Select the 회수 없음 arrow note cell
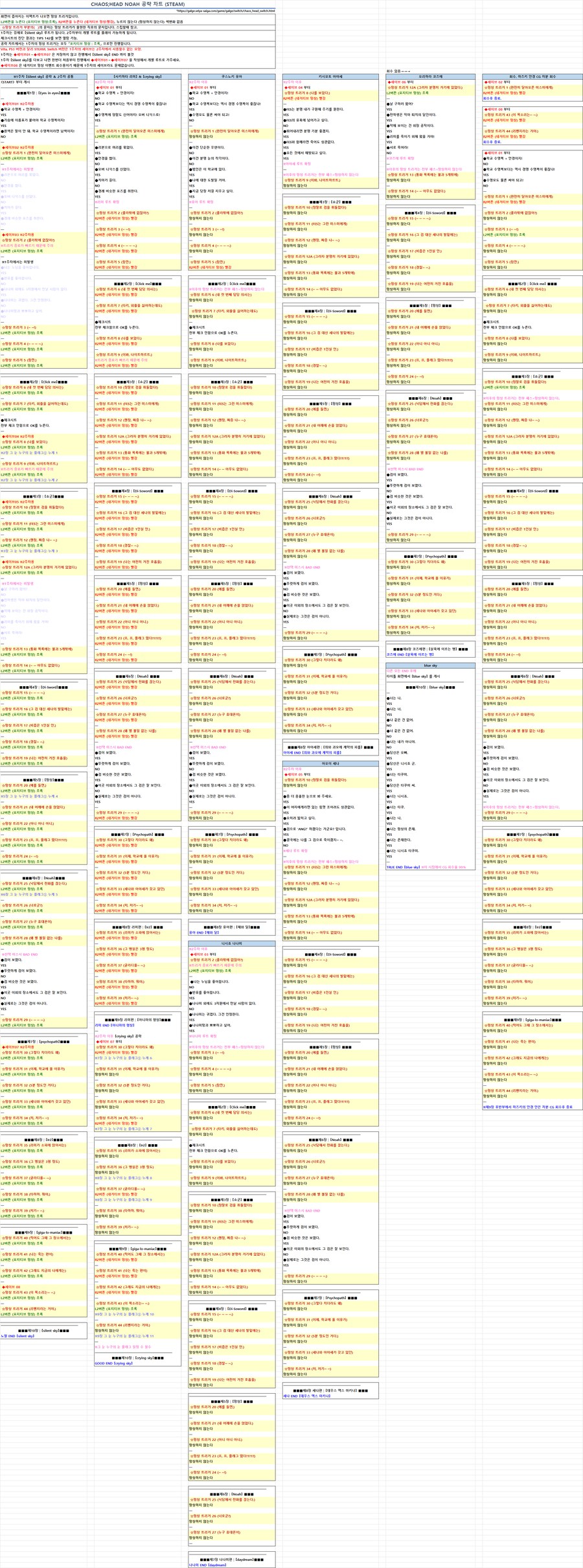 click(398, 71)
